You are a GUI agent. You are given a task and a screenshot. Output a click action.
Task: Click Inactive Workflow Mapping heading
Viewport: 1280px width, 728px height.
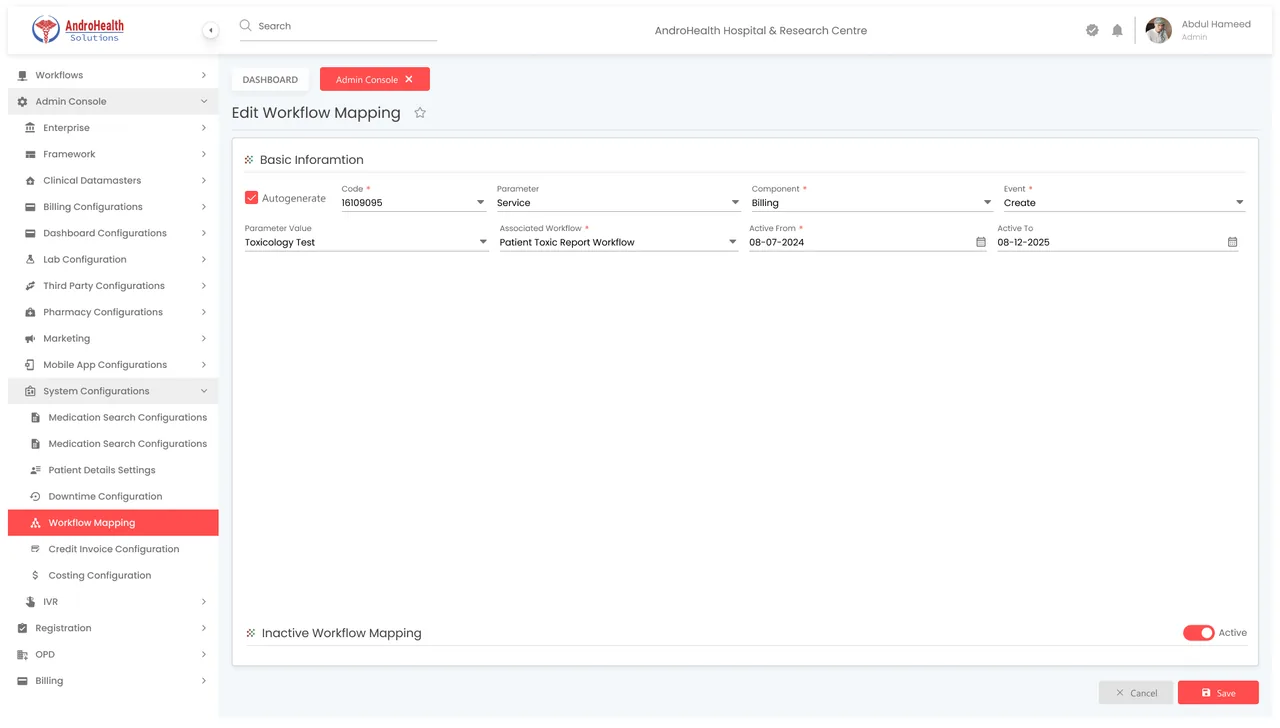341,633
